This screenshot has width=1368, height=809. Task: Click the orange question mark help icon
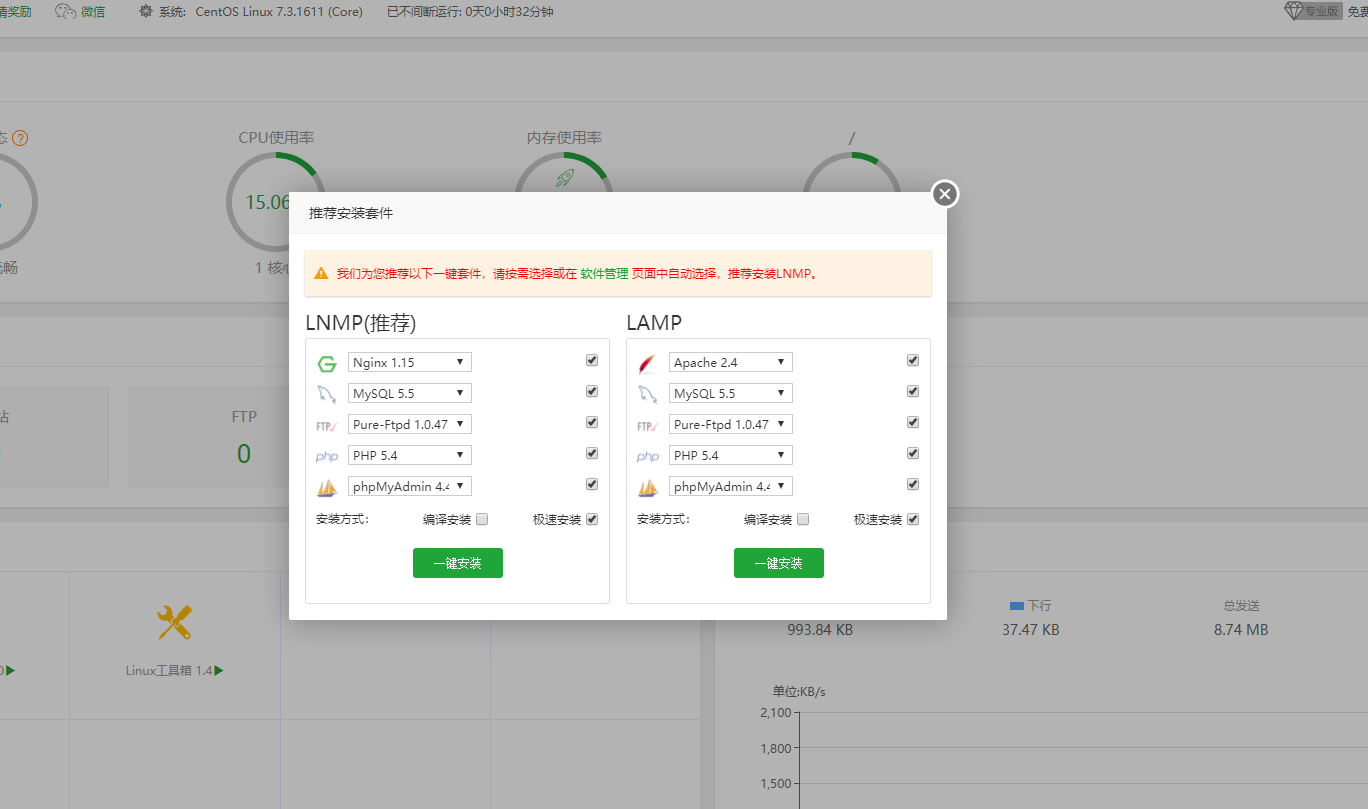(x=20, y=138)
